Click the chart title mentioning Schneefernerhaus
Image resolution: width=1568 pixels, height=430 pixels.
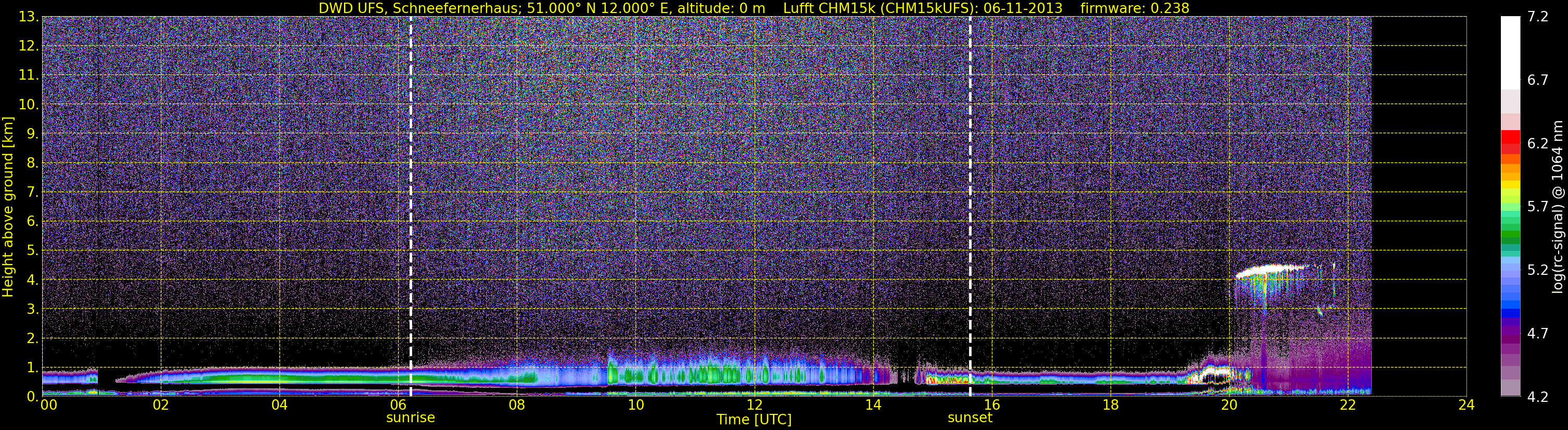(x=754, y=8)
